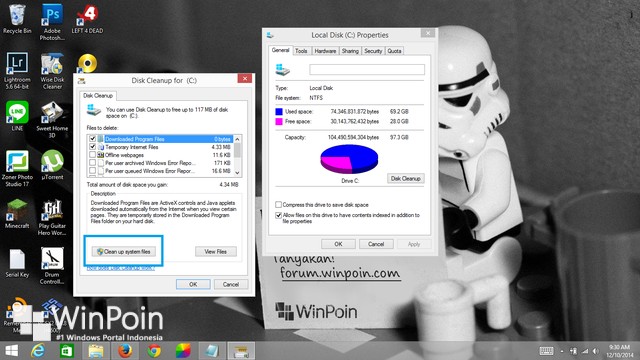Switch to the Quota tab
The image size is (640, 360).
[x=394, y=51]
